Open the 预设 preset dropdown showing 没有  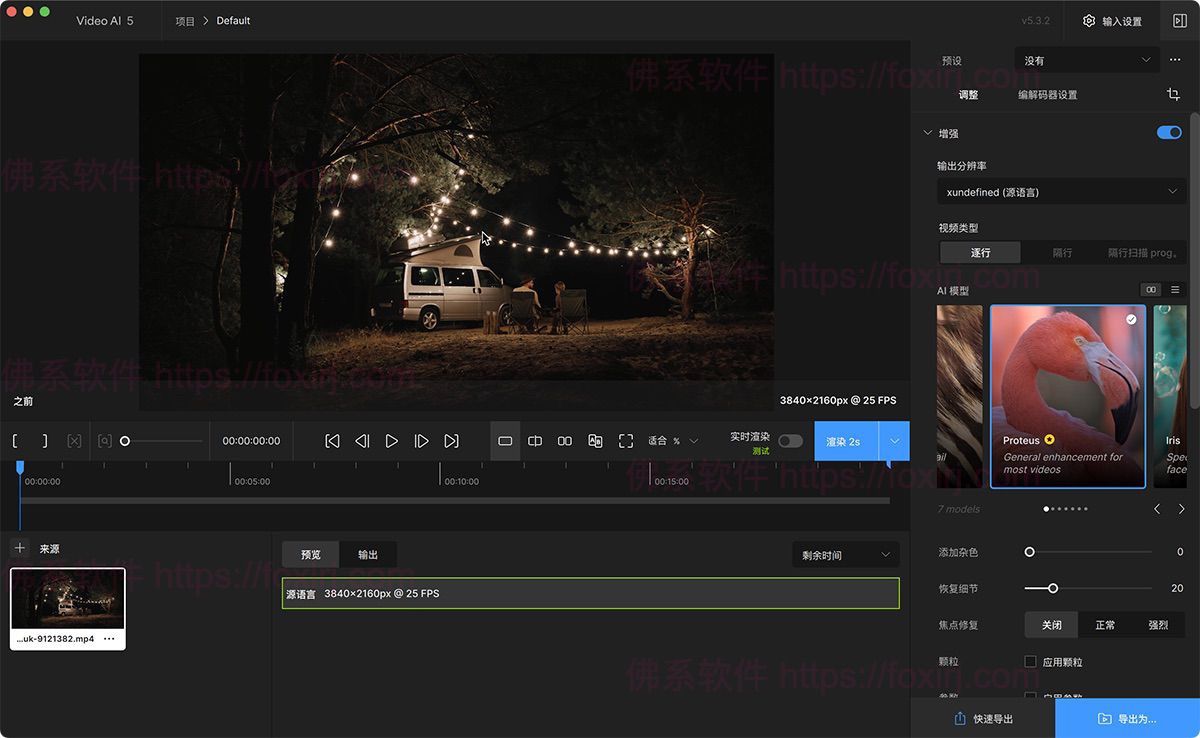[x=1086, y=59]
